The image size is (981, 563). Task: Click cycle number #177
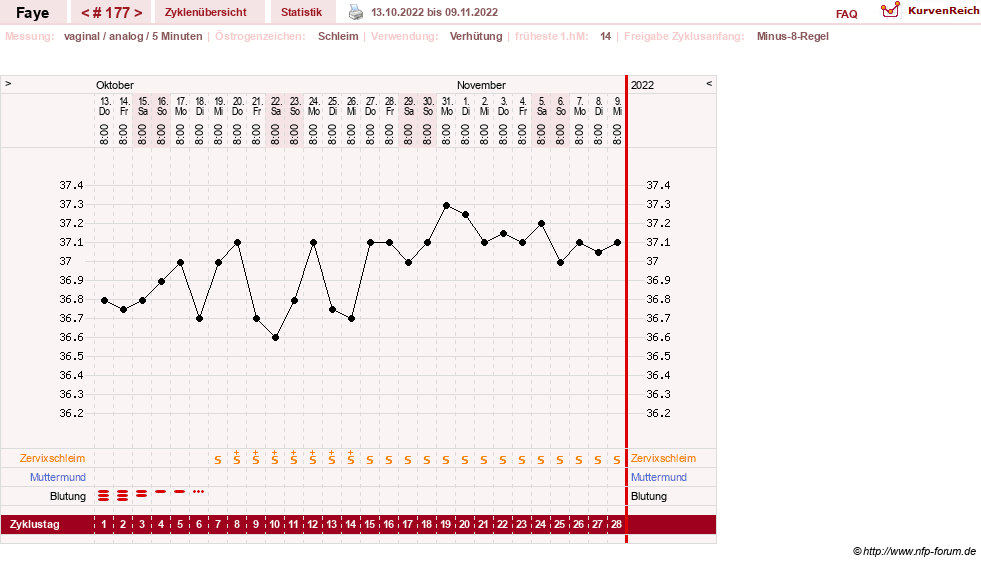click(x=111, y=13)
